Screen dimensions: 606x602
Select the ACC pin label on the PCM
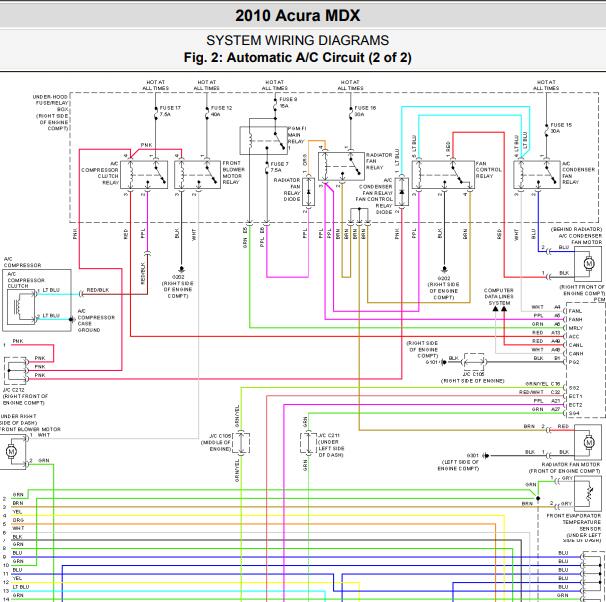[x=574, y=337]
